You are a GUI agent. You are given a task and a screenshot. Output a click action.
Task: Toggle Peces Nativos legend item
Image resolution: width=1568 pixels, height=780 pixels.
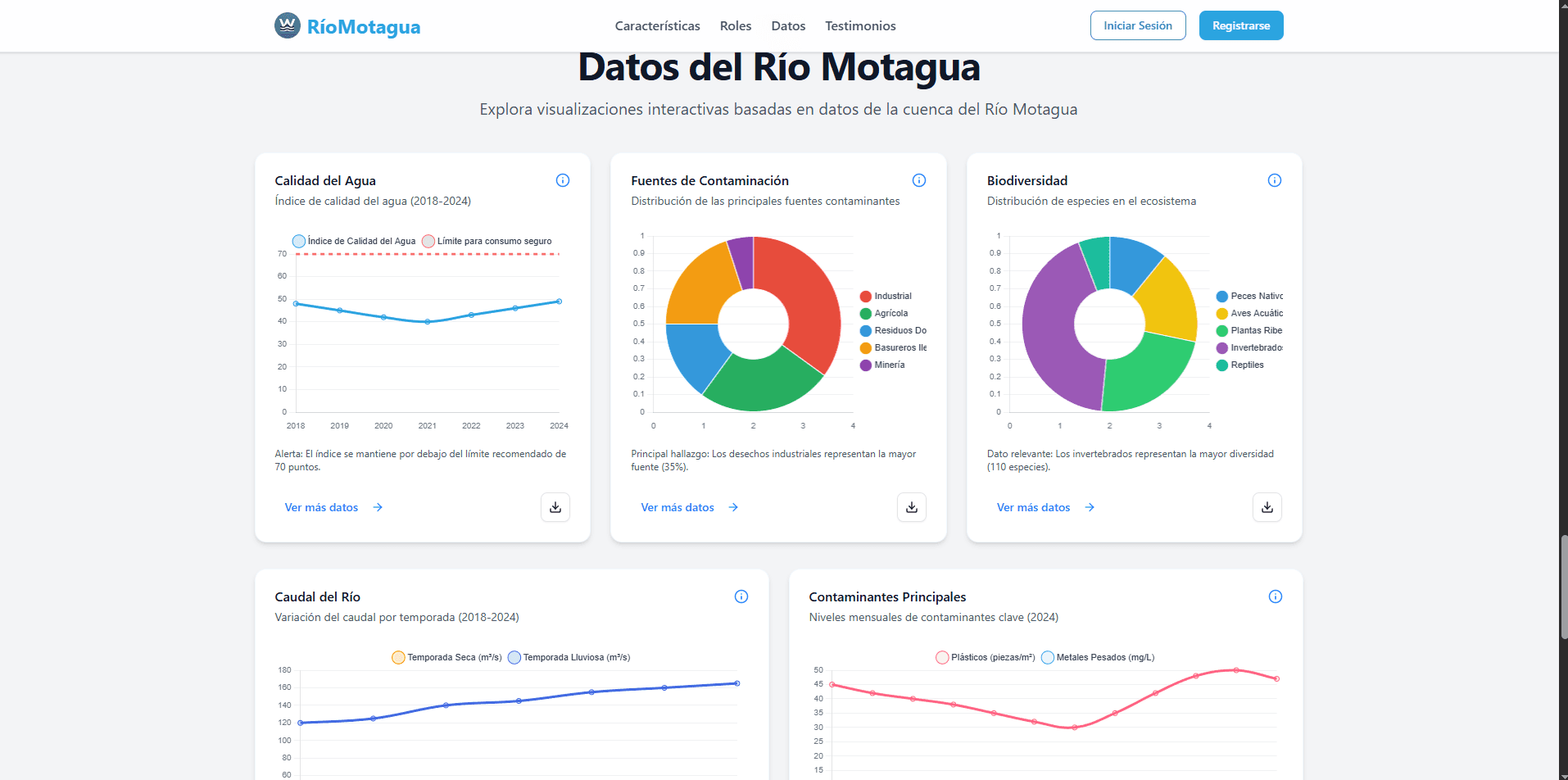click(x=1249, y=297)
